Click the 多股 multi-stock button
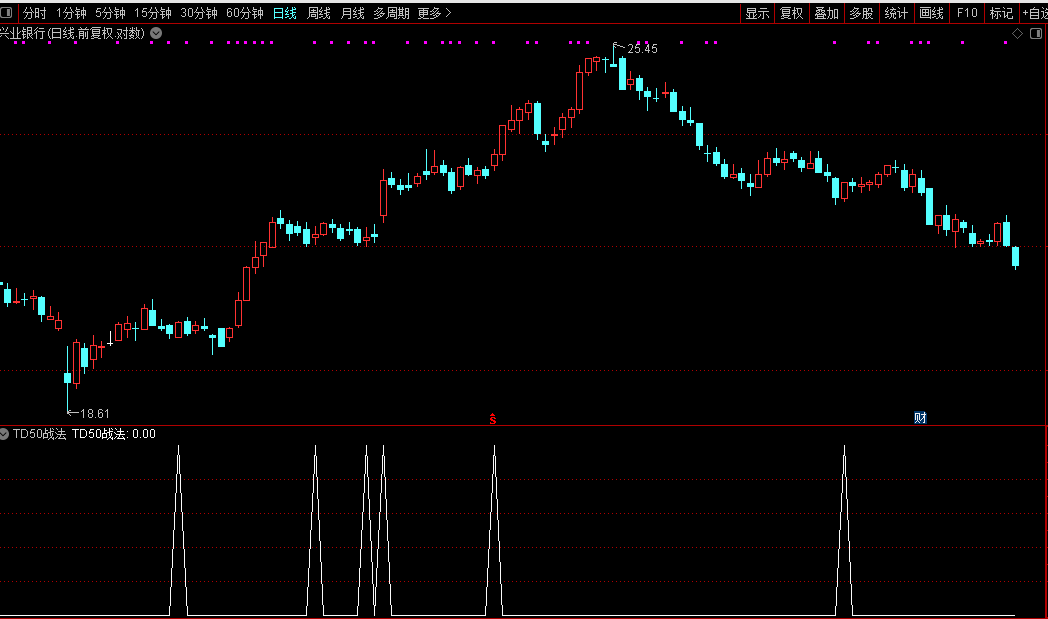Image resolution: width=1048 pixels, height=619 pixels. click(x=861, y=13)
